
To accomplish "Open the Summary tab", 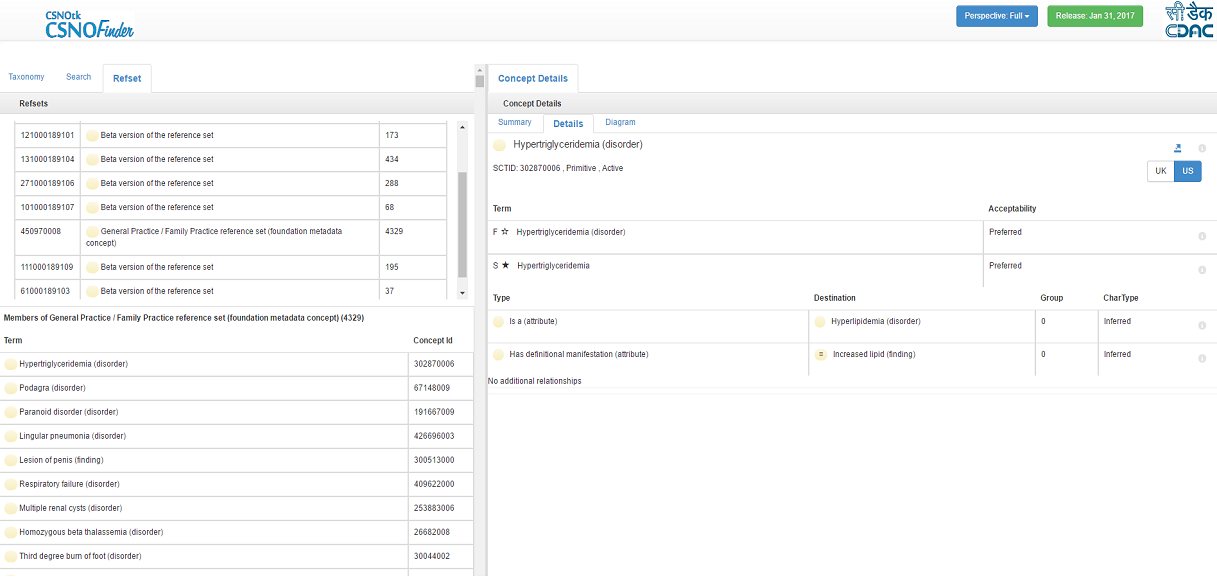I will 515,122.
